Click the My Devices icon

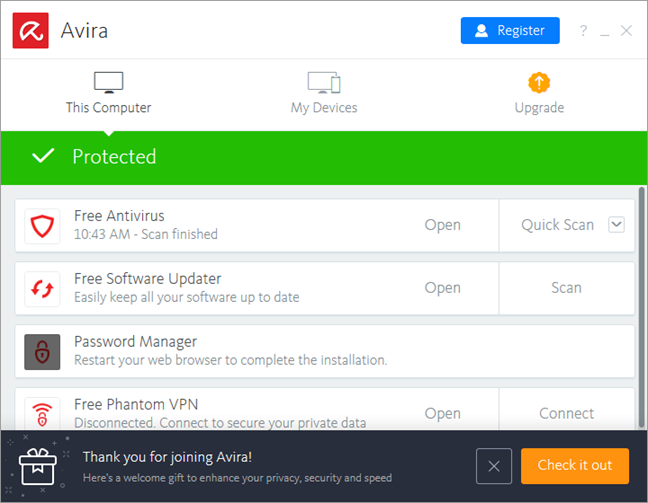point(324,82)
